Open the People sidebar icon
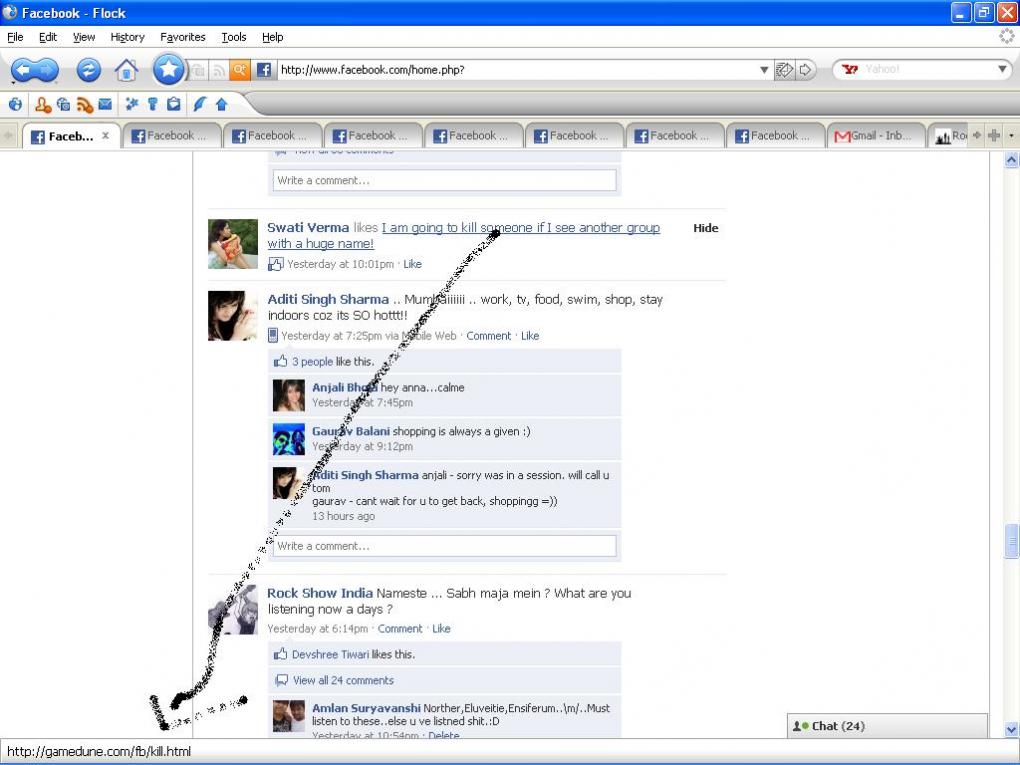The image size is (1020, 765). (43, 104)
